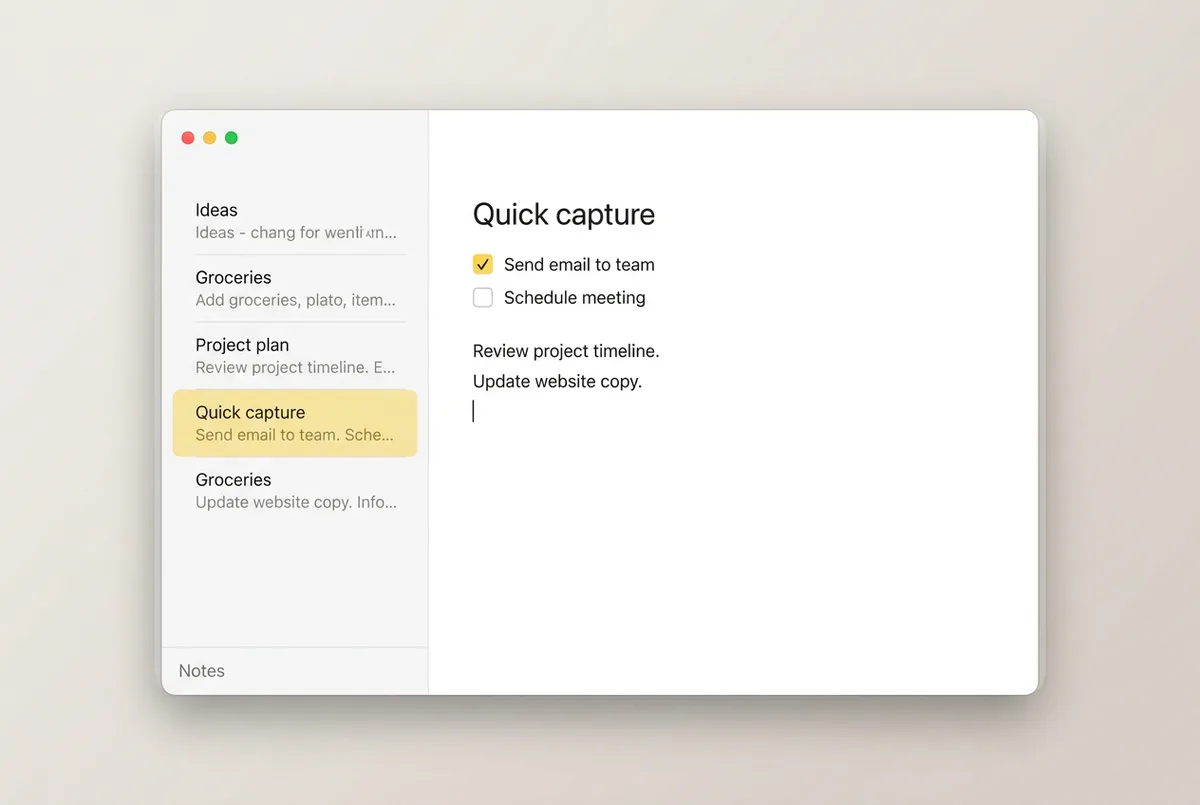Open the Groceries note with Add groceries preview
Viewport: 1200px width, 805px height.
point(295,288)
